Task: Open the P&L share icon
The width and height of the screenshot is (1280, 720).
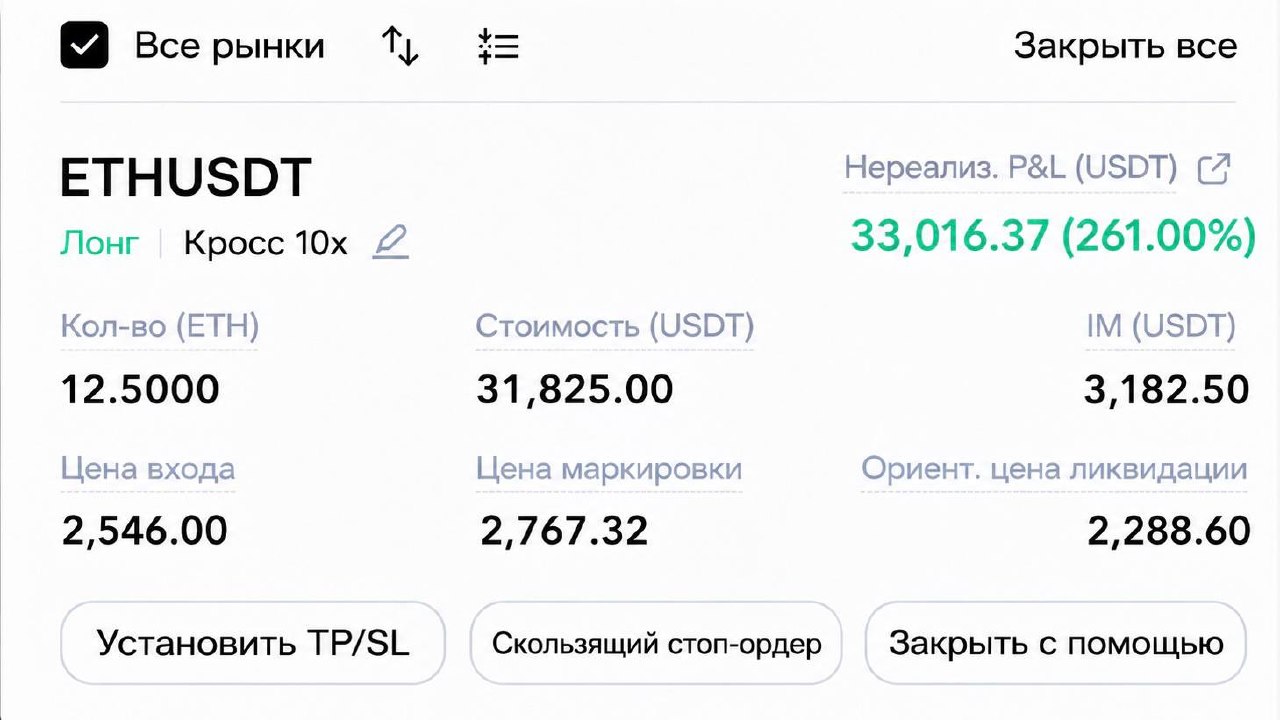Action: pyautogui.click(x=1213, y=169)
